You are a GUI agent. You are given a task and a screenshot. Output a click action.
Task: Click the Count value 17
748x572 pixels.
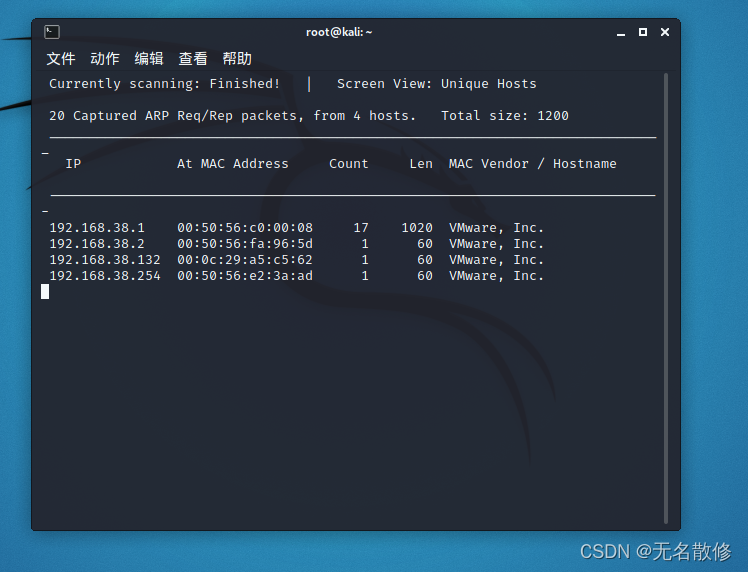point(361,228)
